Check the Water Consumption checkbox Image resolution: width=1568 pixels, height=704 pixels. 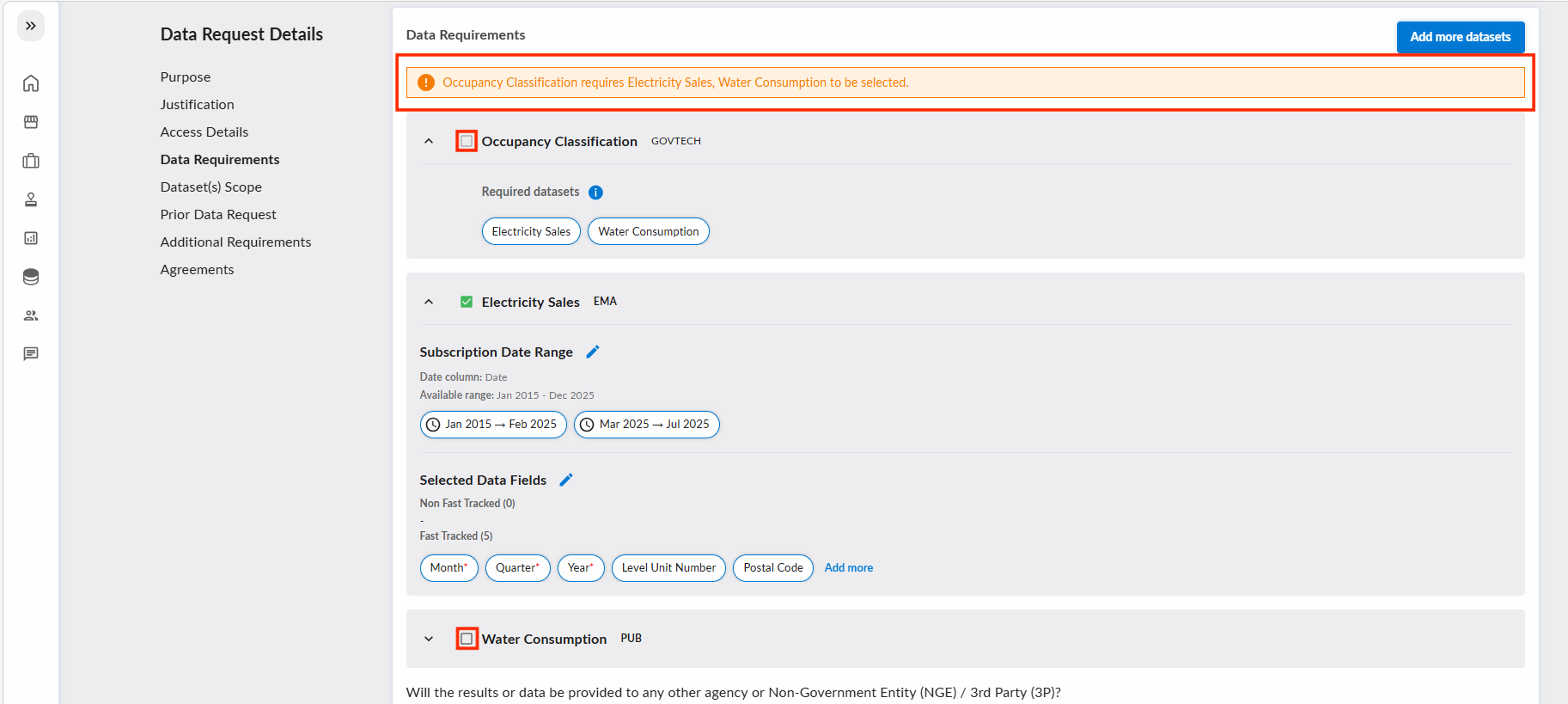(x=467, y=639)
